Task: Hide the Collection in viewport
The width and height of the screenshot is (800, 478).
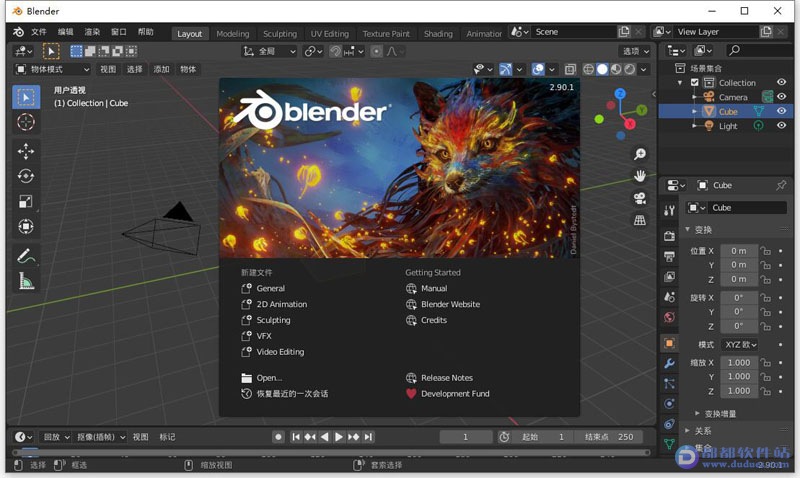Action: pyautogui.click(x=781, y=82)
